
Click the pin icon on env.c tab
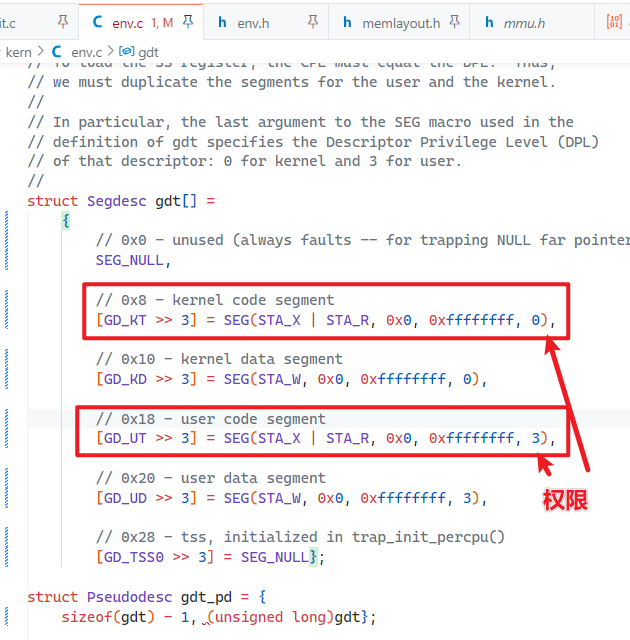click(188, 21)
